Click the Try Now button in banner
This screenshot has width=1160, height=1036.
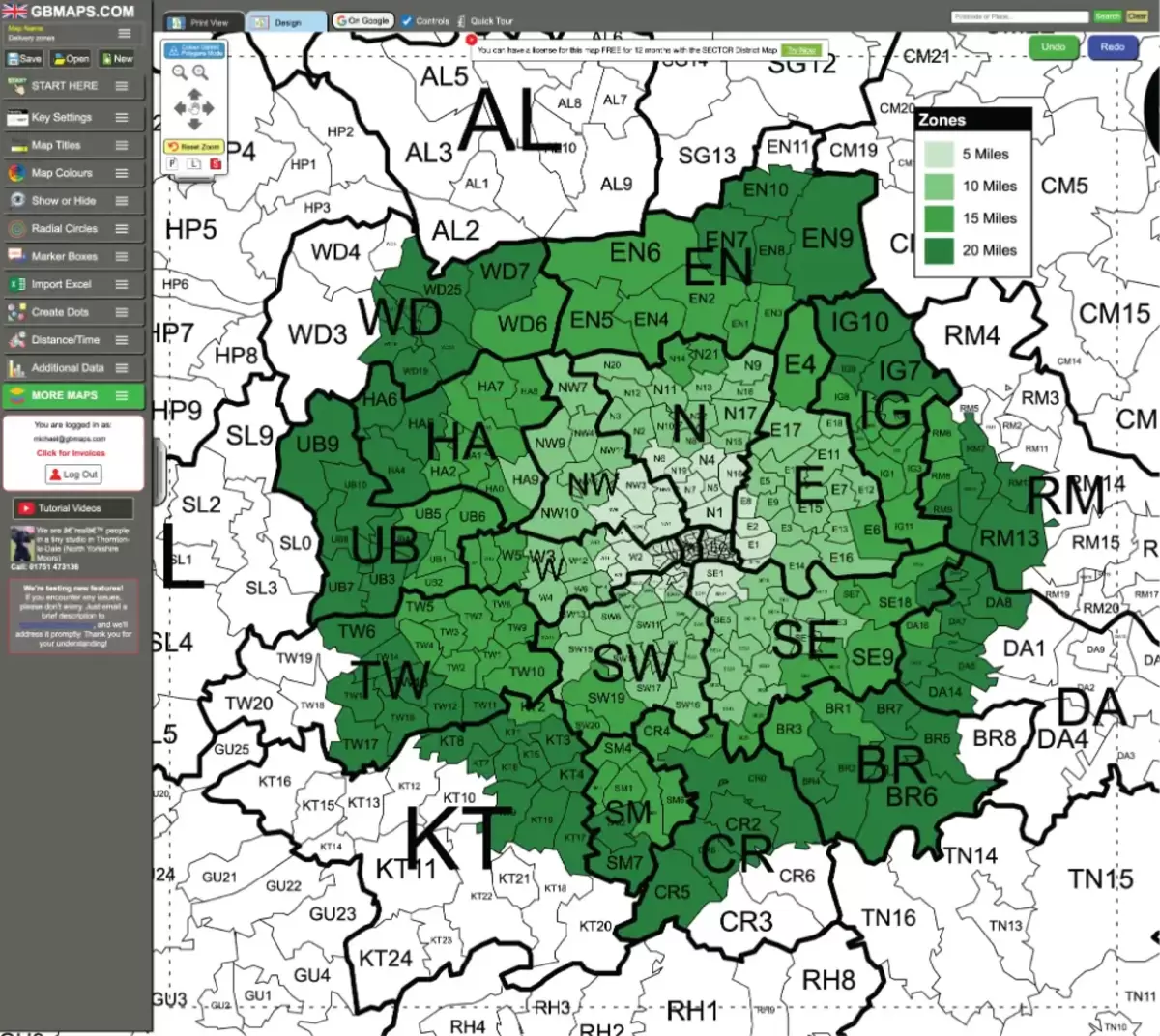[x=801, y=49]
